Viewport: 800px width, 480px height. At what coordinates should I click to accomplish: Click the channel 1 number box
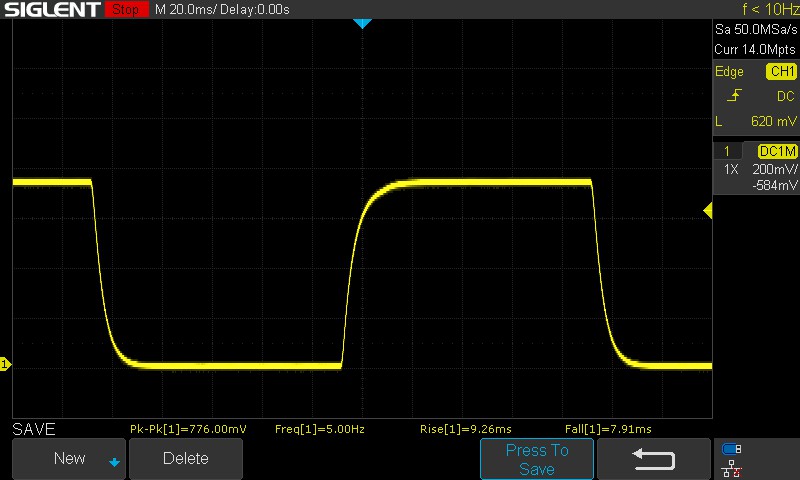pyautogui.click(x=727, y=151)
